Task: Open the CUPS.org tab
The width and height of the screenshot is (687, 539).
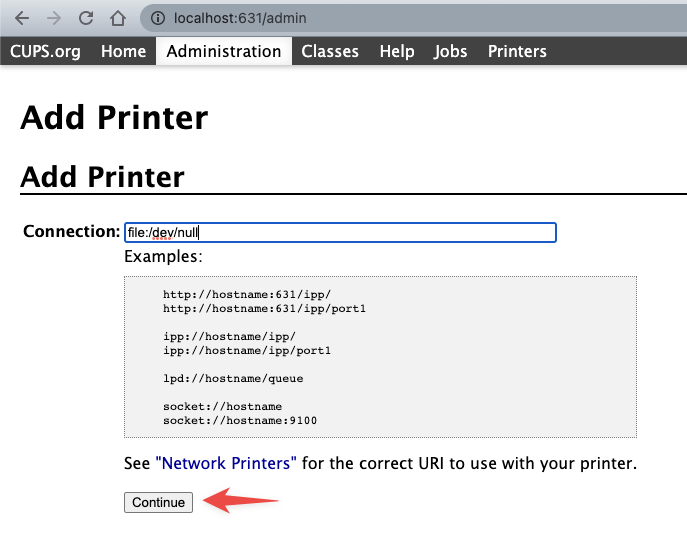Action: pos(45,51)
